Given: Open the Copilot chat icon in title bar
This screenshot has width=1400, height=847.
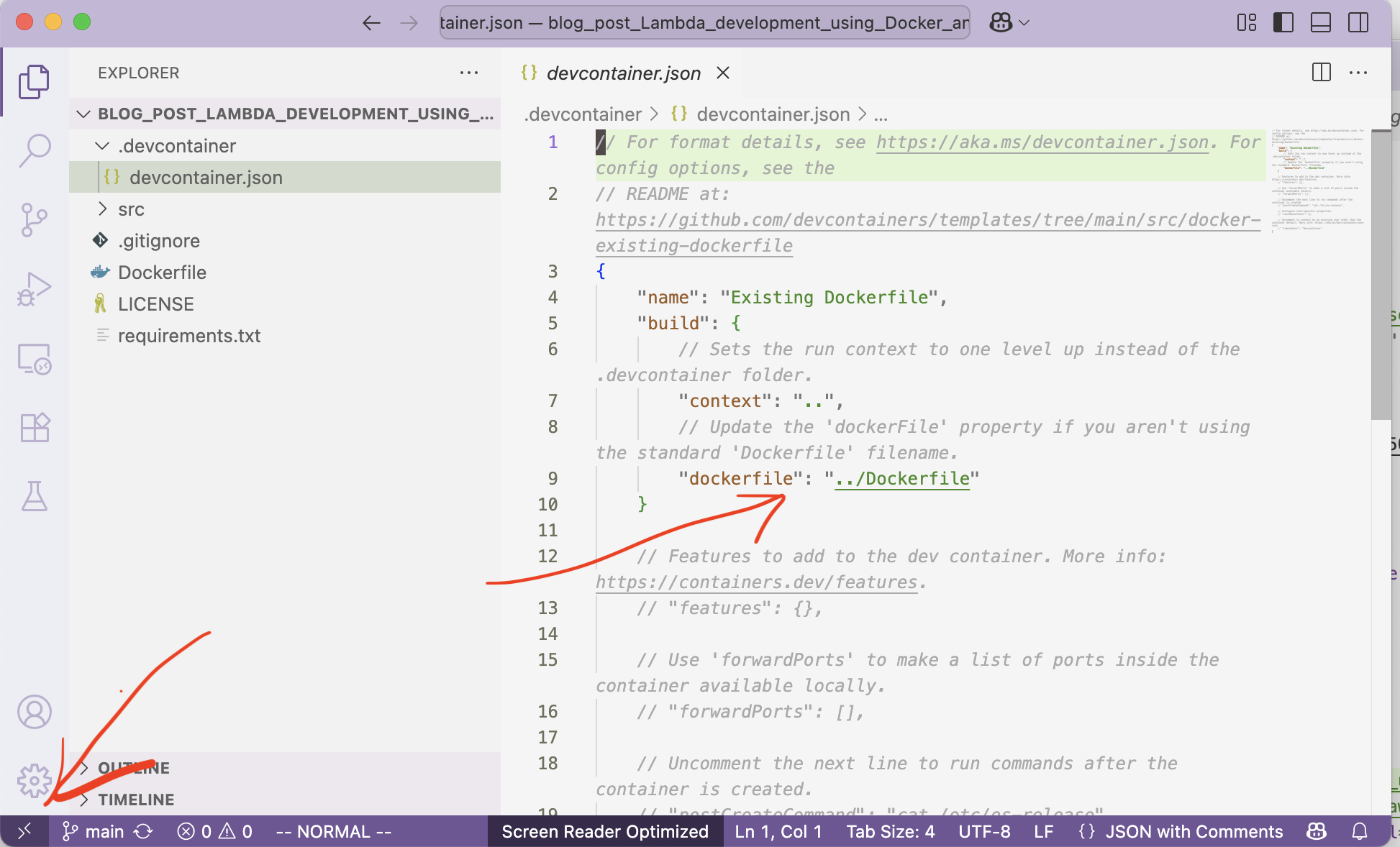Looking at the screenshot, I should (1001, 23).
